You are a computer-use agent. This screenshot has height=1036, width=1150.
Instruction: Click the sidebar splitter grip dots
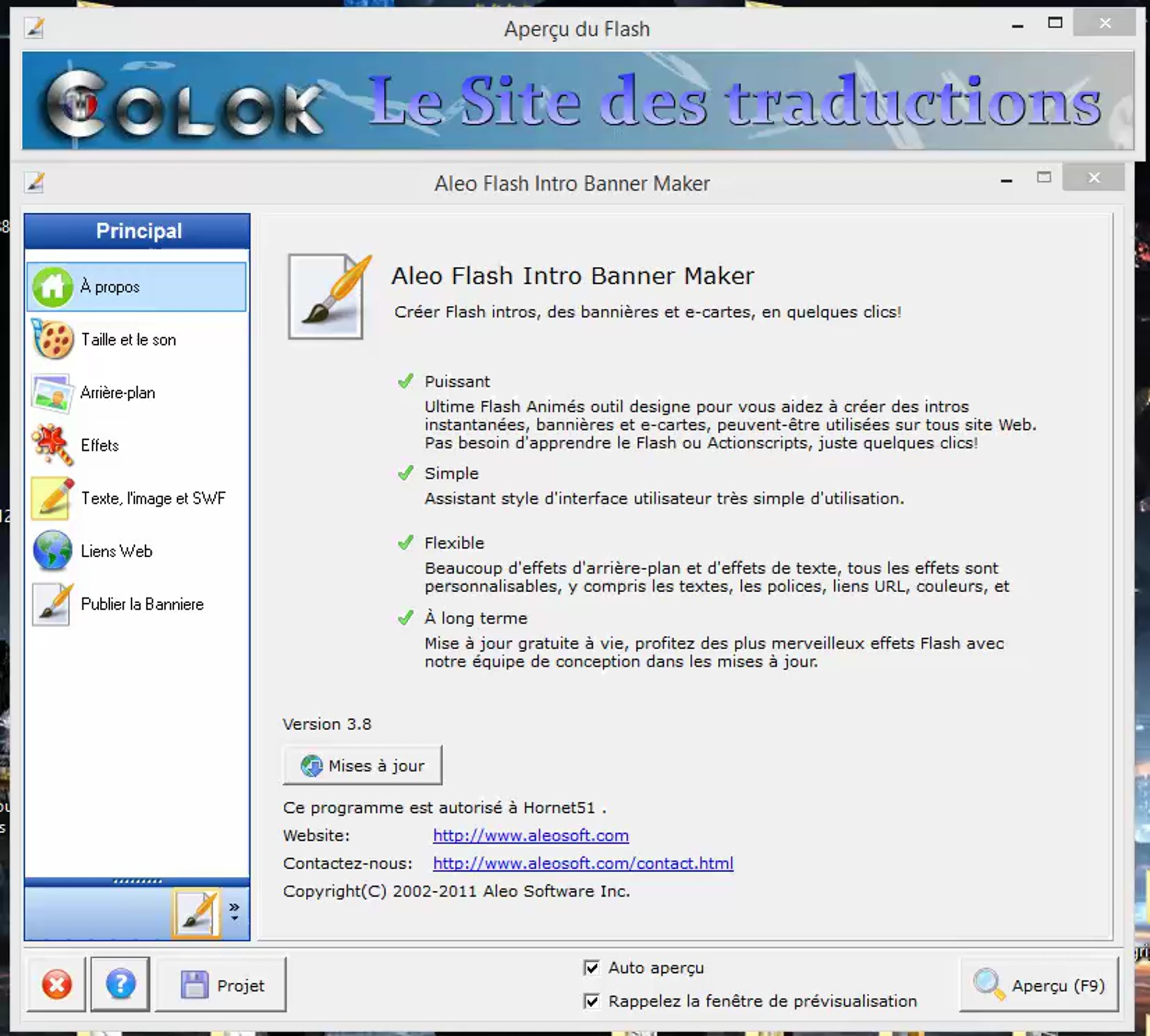[137, 881]
